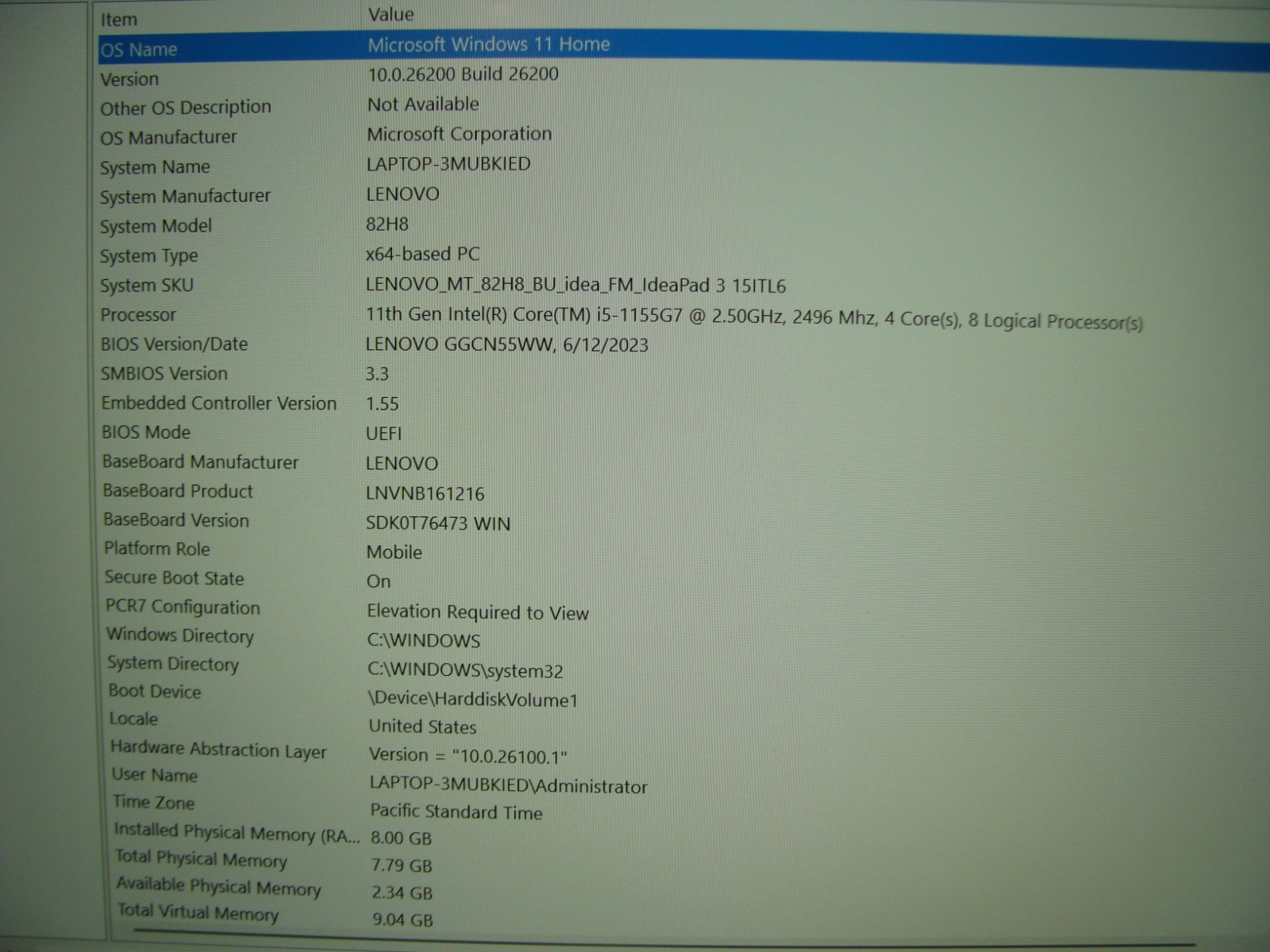Viewport: 1270px width, 952px height.
Task: Click the United States value
Action: (423, 727)
